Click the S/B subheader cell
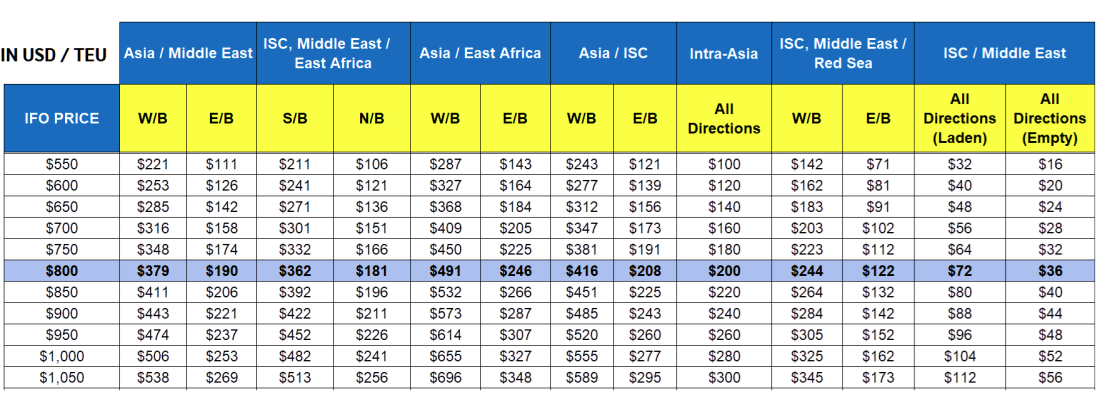This screenshot has width=1105, height=404. click(x=295, y=118)
